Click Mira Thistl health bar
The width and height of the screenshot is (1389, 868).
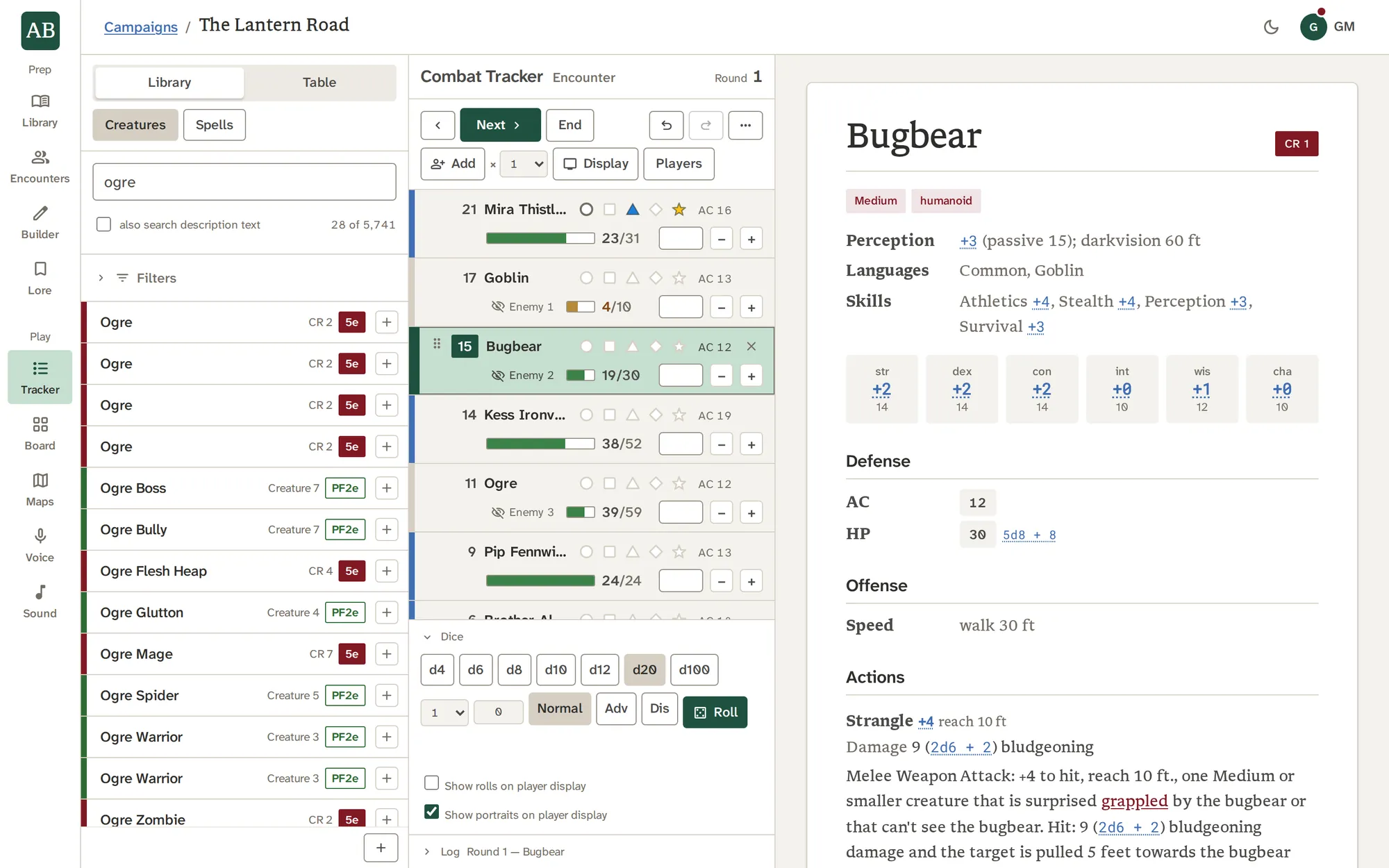540,238
